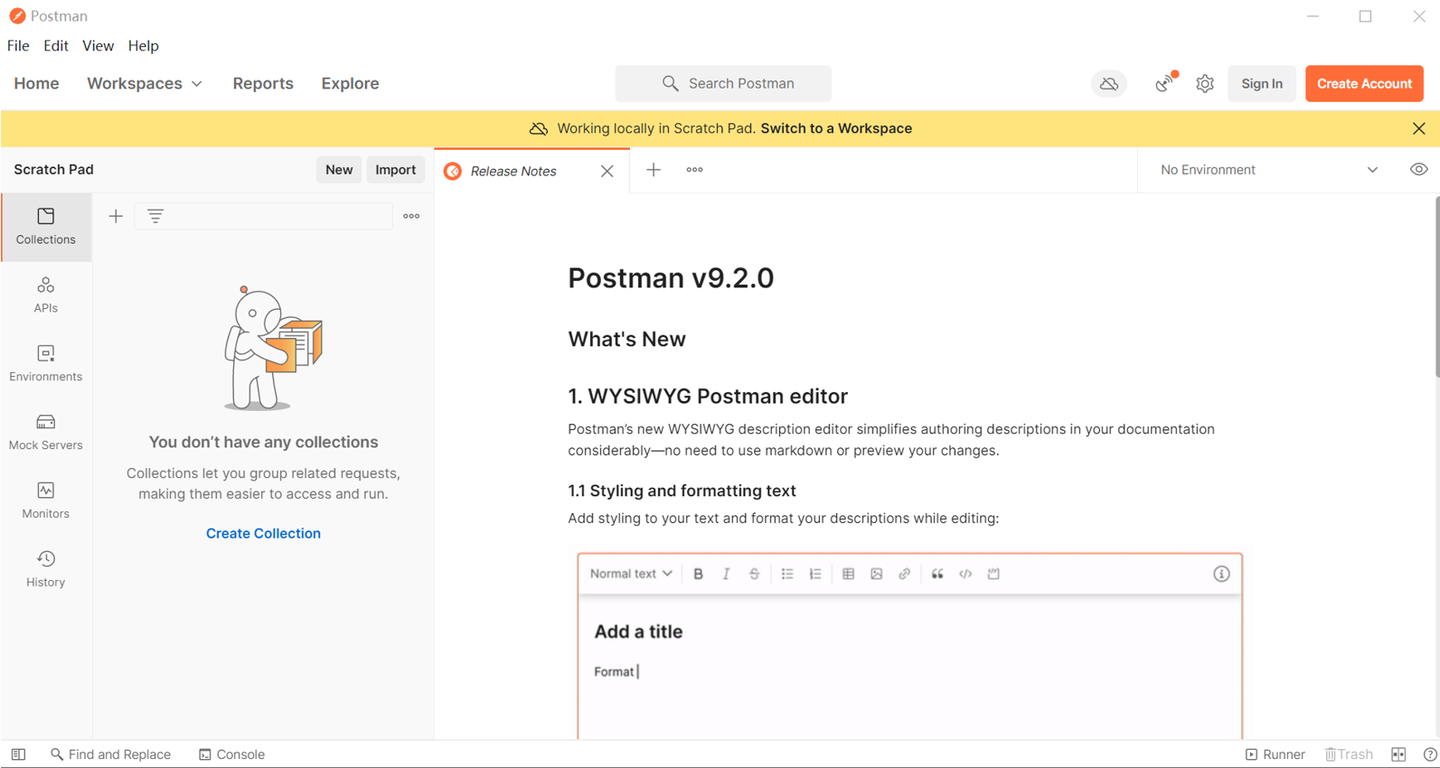Open Postman settings with the gear icon
This screenshot has width=1440, height=768.
coord(1204,84)
